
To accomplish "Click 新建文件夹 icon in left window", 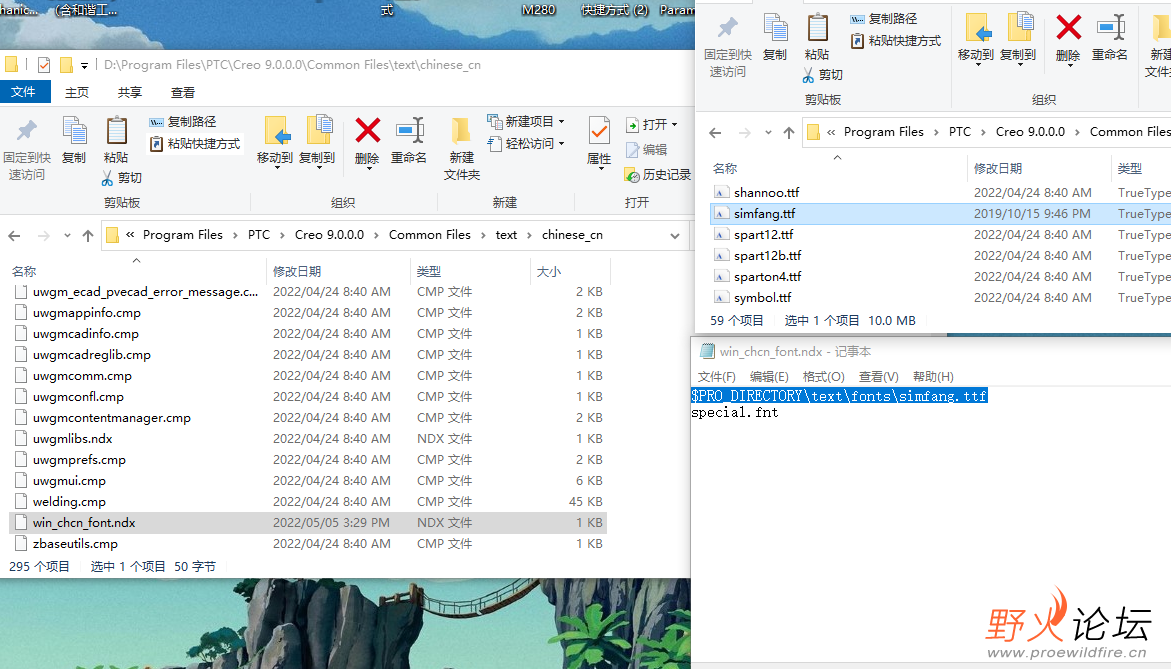I will coord(462,131).
